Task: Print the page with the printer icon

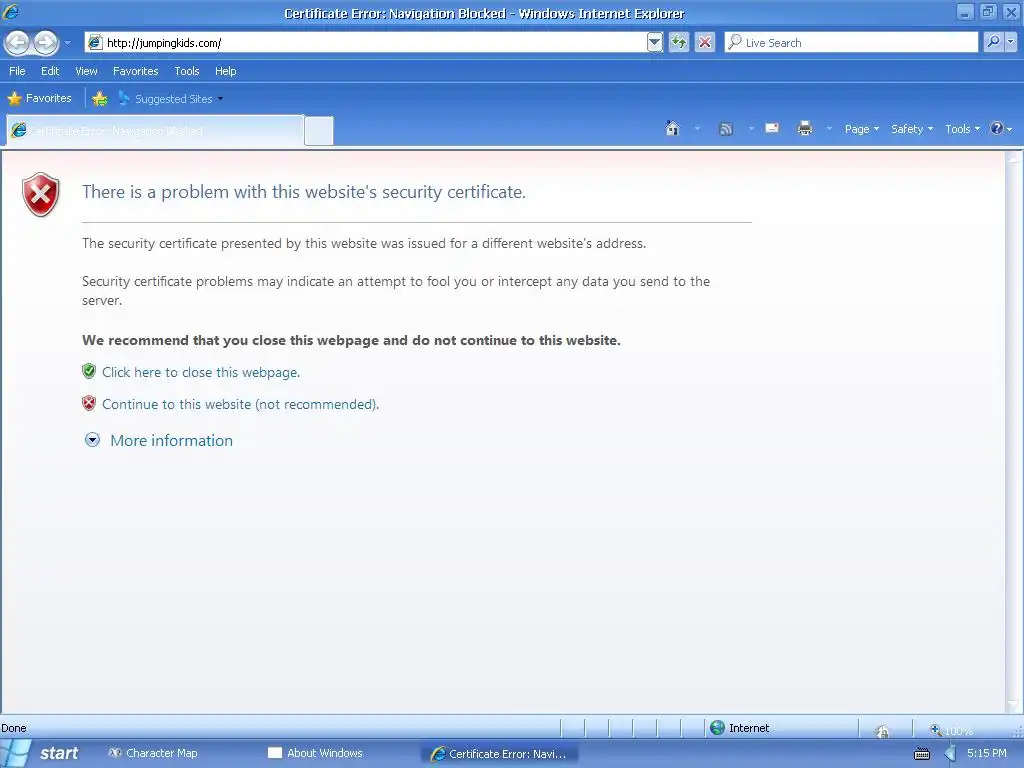Action: pyautogui.click(x=805, y=129)
